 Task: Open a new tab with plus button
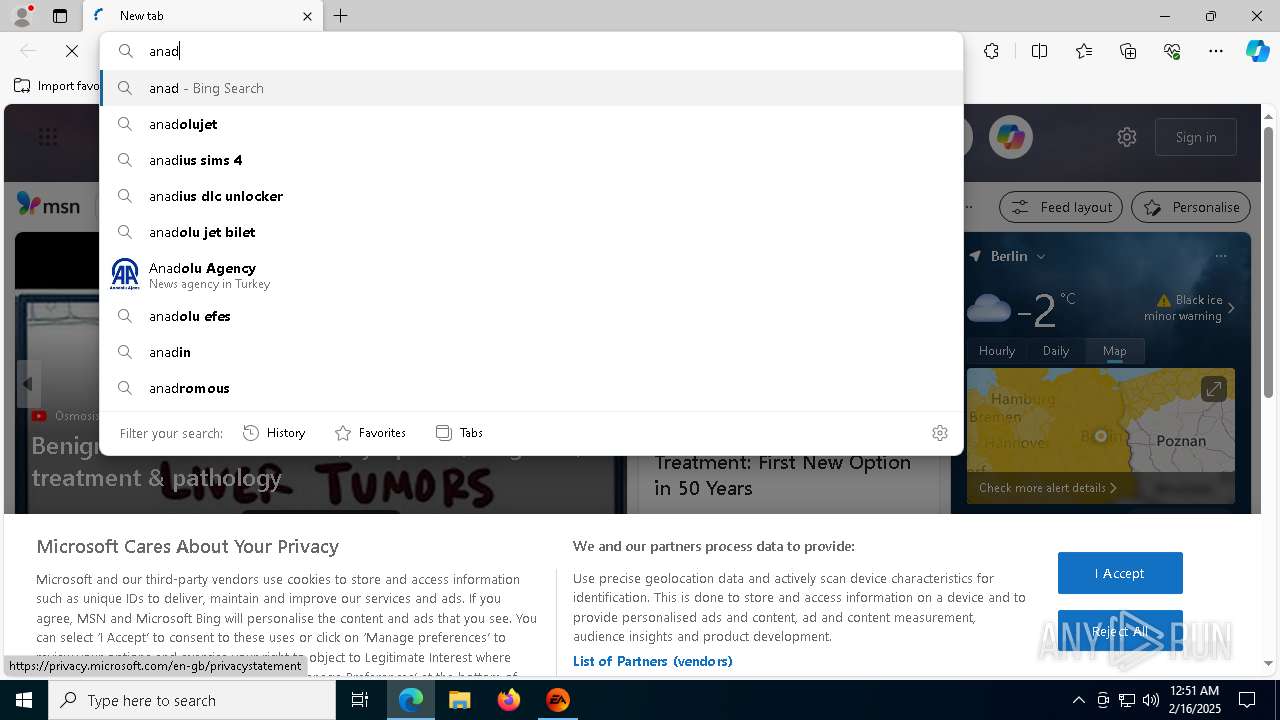click(341, 16)
